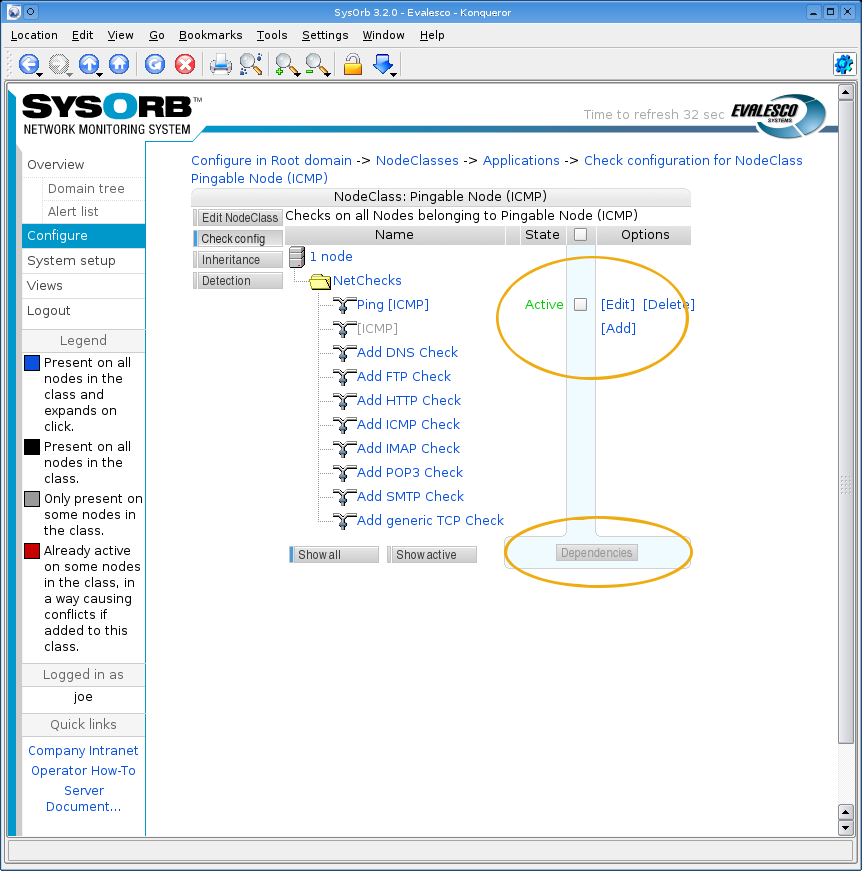Image resolution: width=862 pixels, height=871 pixels.
Task: Click the Domain tree sidebar item
Action: [86, 188]
